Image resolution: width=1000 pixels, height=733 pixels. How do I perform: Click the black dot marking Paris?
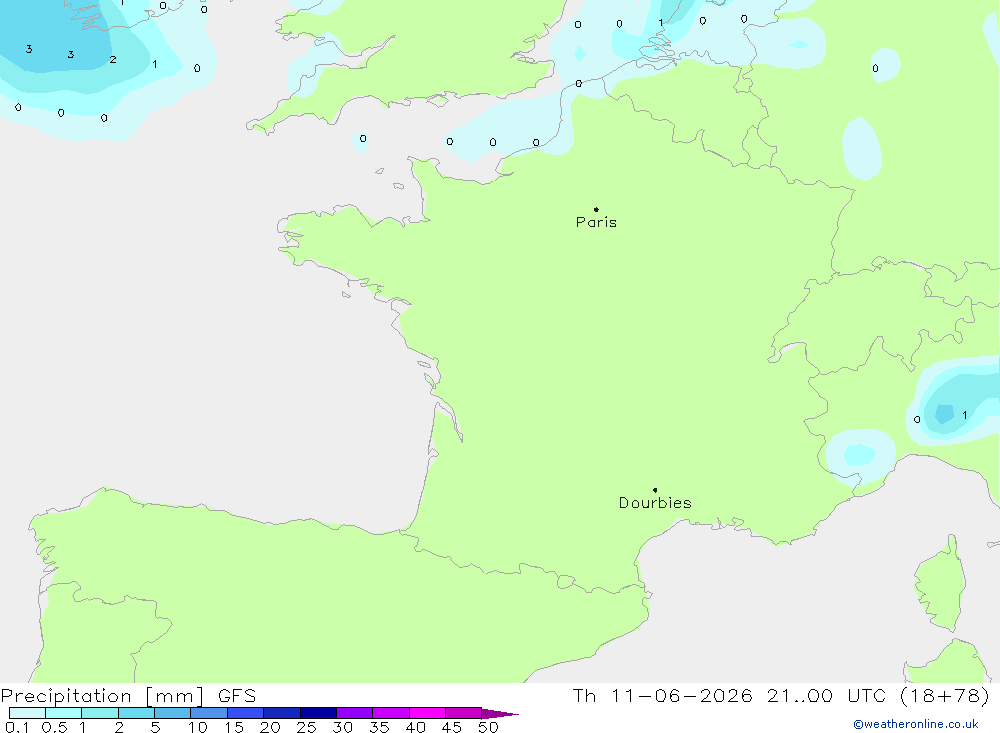[x=596, y=209]
